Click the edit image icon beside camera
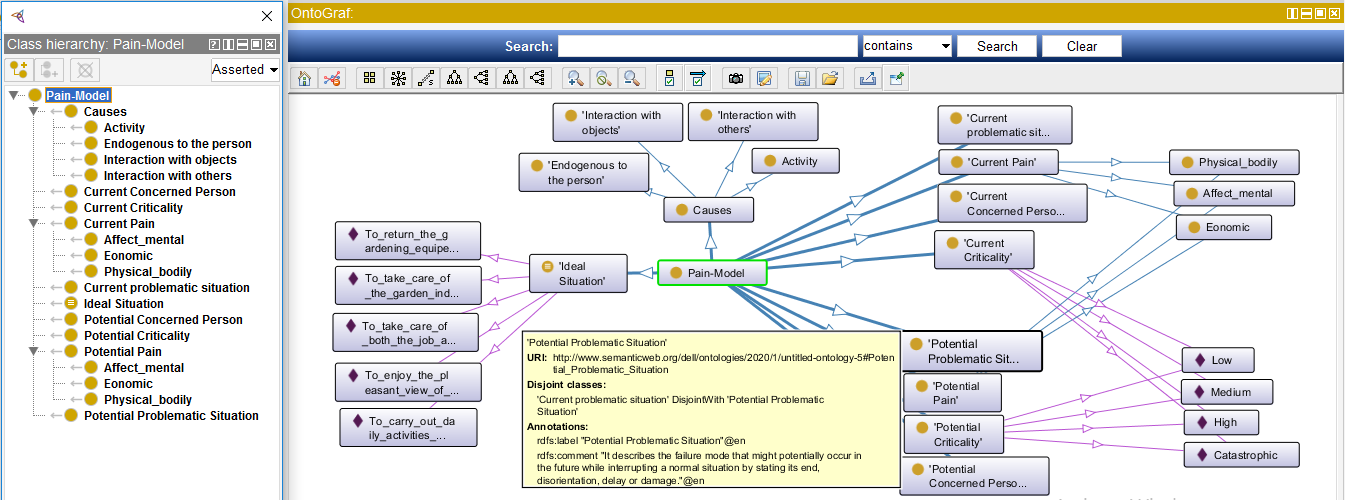Screen dimensions: 1345x500 764,78
